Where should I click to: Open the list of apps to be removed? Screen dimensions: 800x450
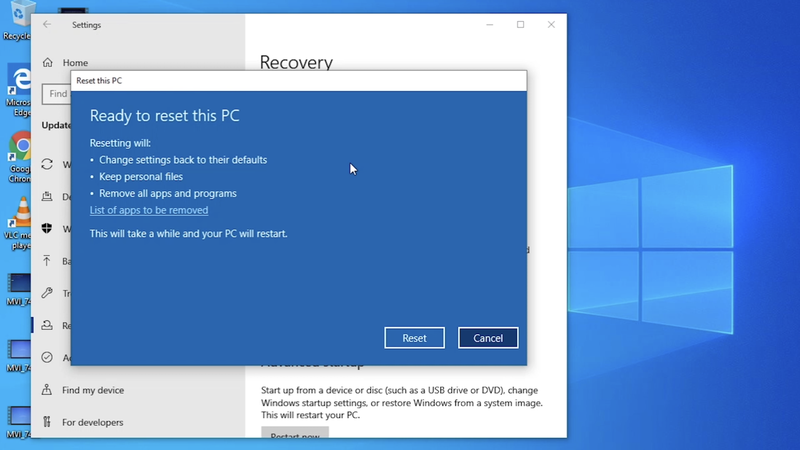click(x=149, y=210)
